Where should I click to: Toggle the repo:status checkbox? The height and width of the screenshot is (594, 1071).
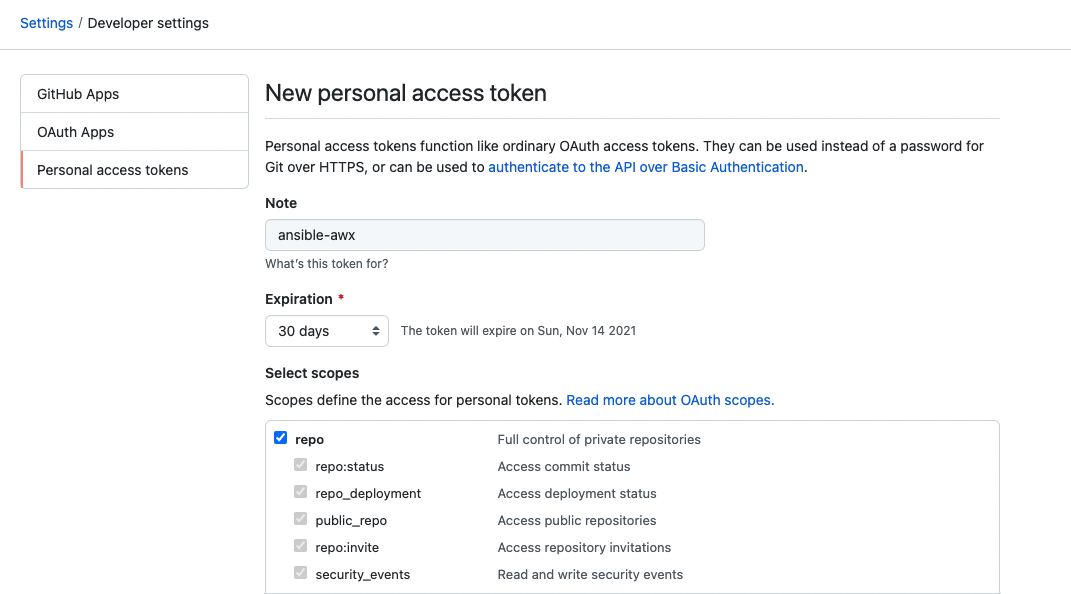coord(300,465)
